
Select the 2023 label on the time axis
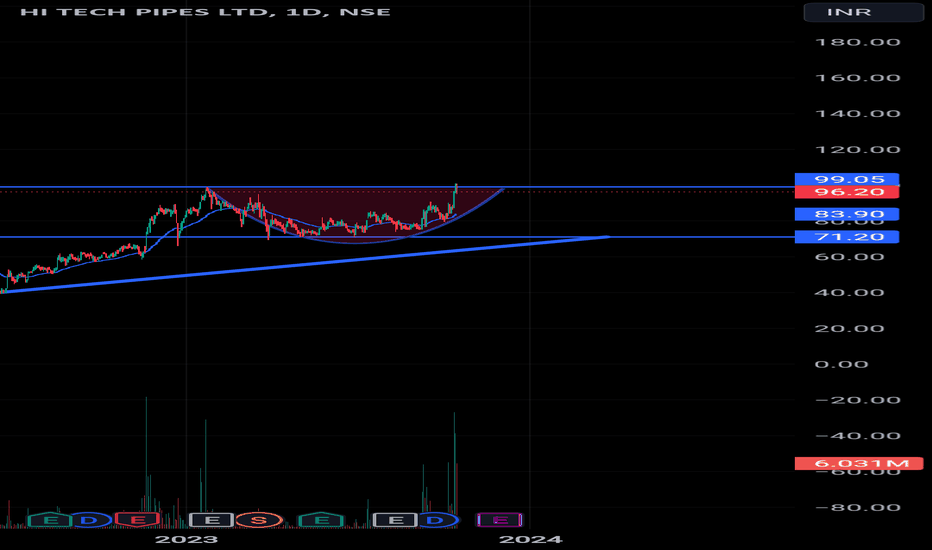[x=186, y=539]
